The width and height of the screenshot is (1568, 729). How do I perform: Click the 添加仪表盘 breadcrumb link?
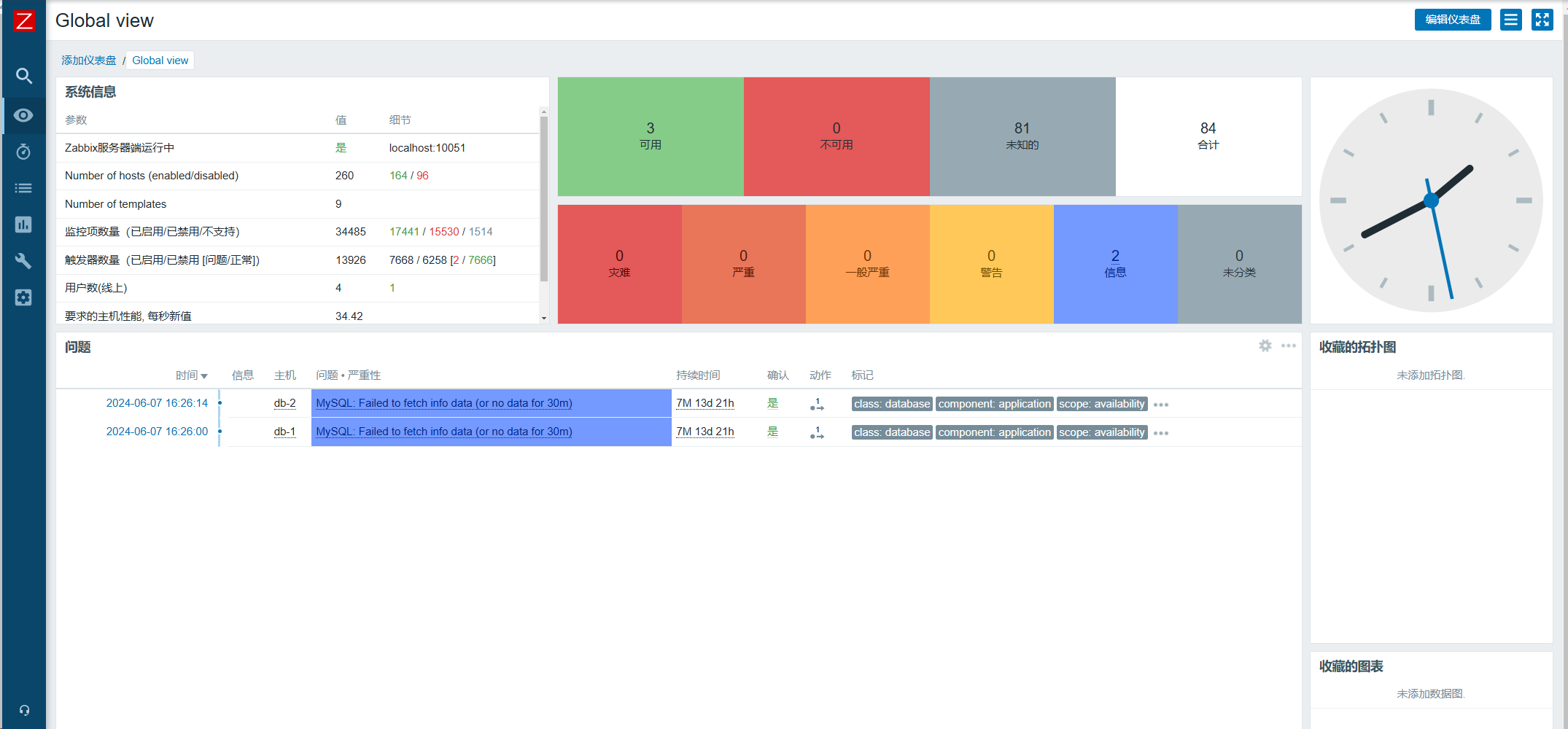coord(88,61)
